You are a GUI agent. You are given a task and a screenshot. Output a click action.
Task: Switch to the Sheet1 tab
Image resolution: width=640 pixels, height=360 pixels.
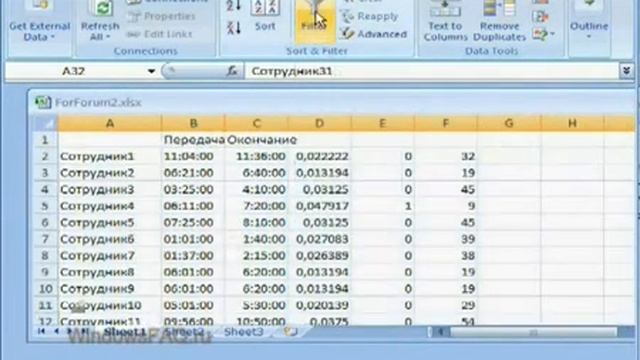pyautogui.click(x=124, y=332)
